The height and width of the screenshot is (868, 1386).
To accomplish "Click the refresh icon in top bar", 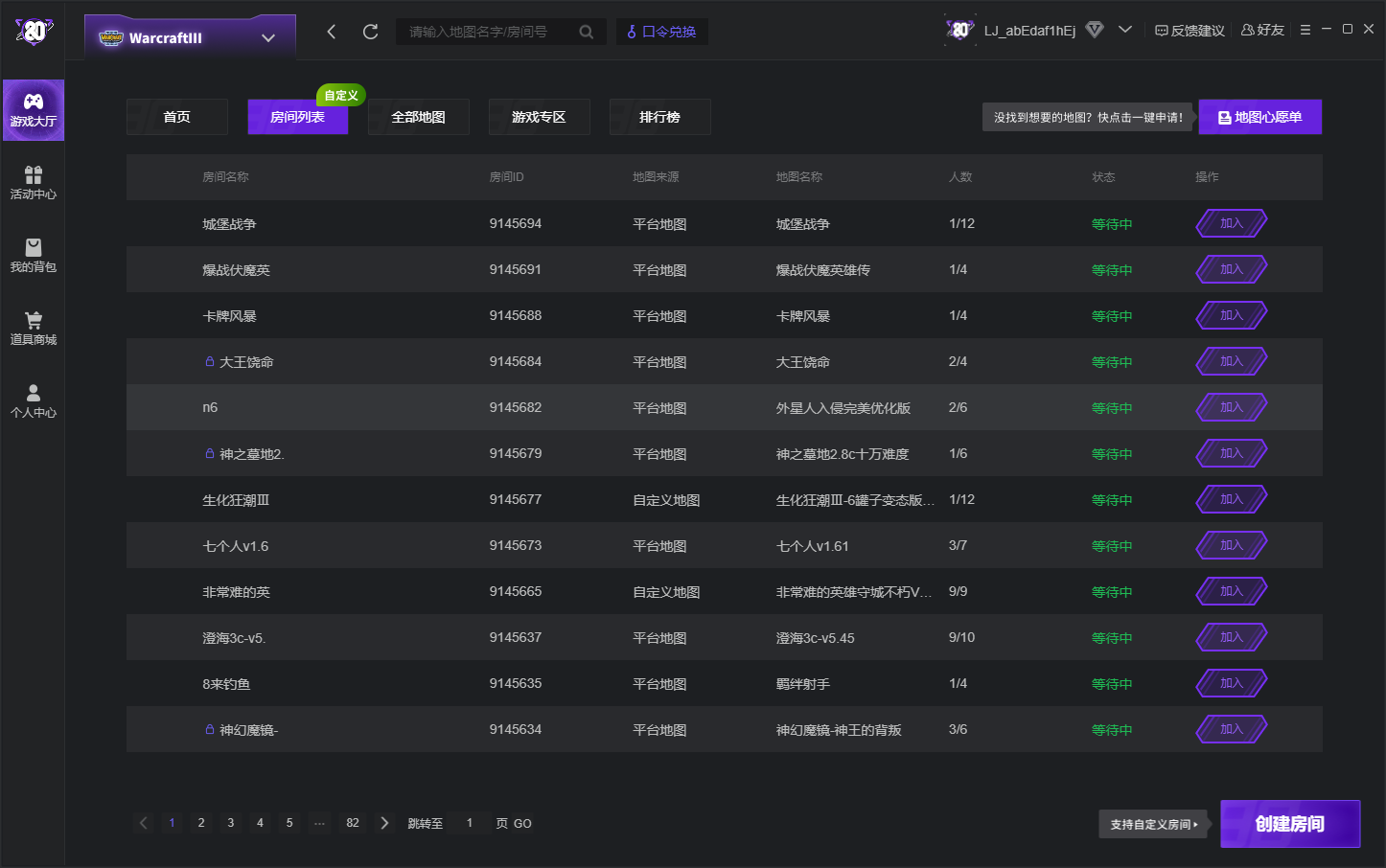I will coord(370,32).
